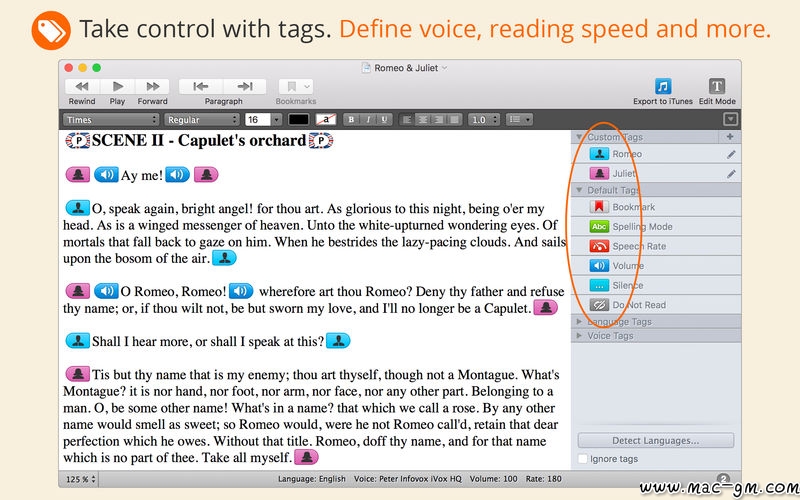Edit the Juliet tag with pencil
This screenshot has height=500, width=800.
click(x=731, y=174)
